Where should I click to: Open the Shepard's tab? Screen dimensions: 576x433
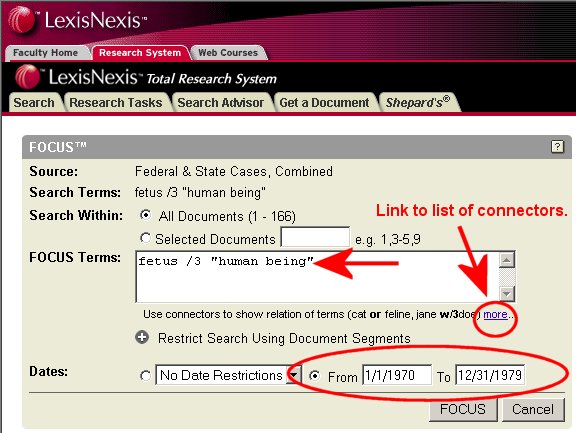click(418, 102)
